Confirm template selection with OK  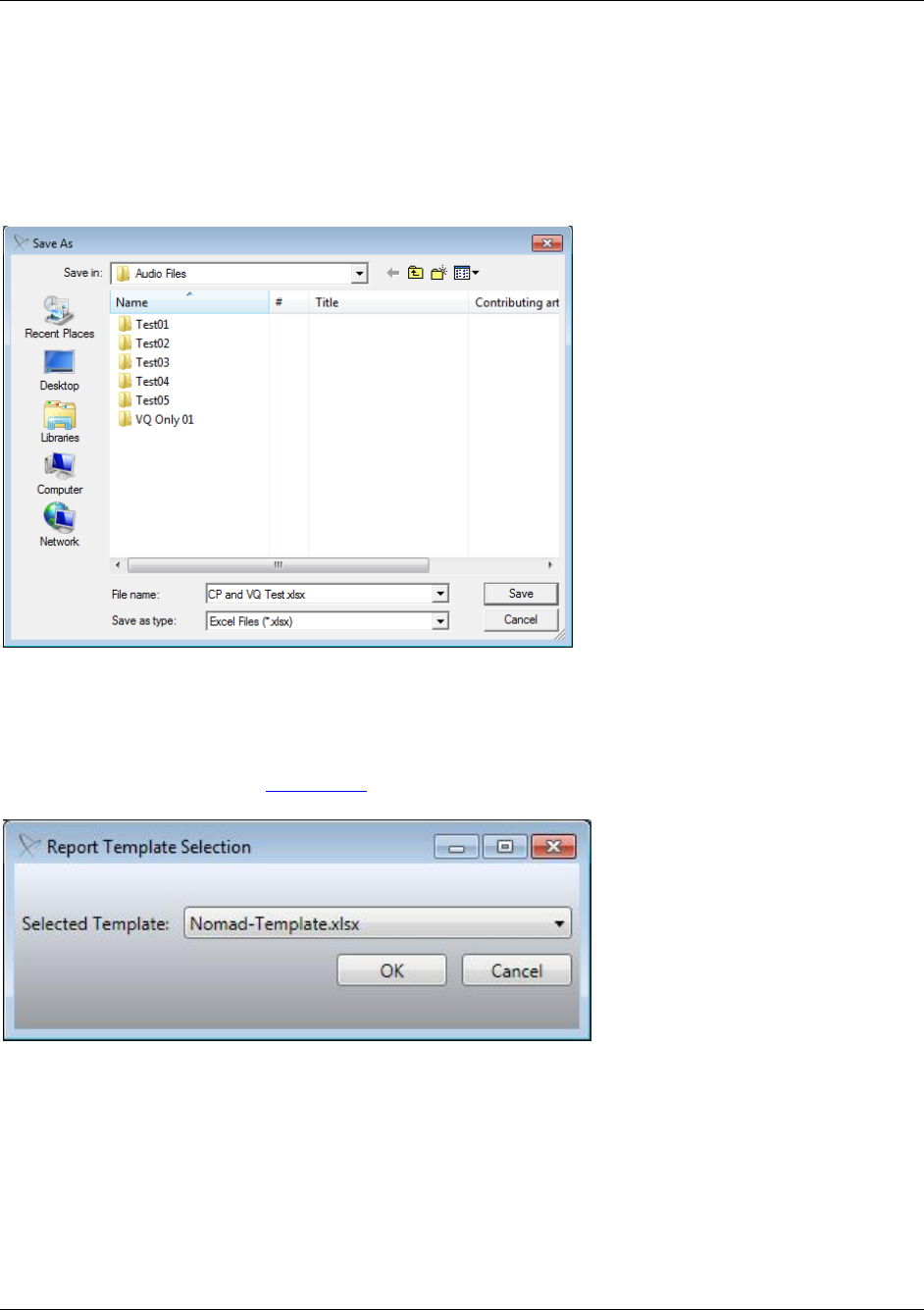391,970
